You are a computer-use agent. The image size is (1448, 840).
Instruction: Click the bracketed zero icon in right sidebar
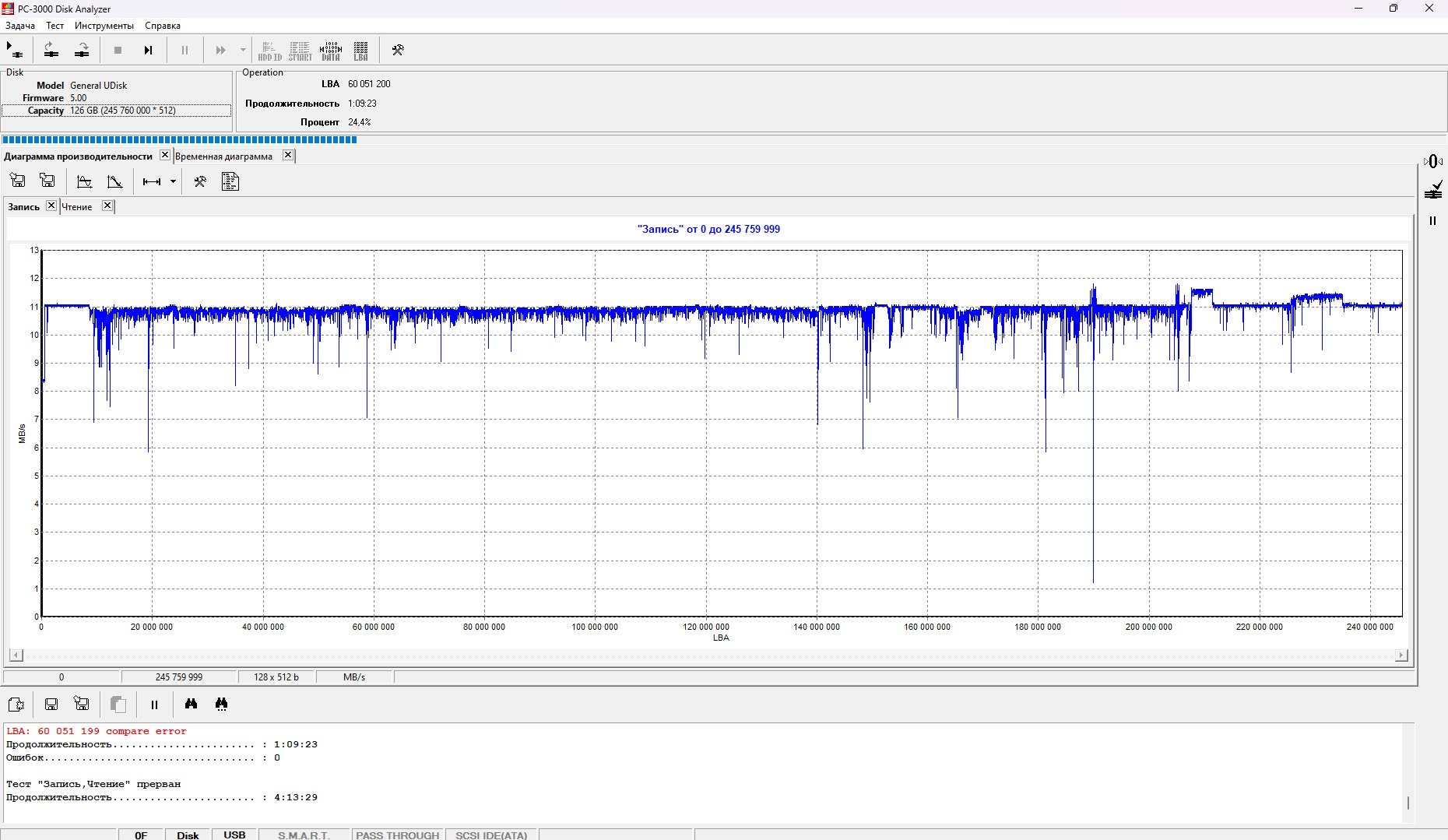coord(1432,161)
